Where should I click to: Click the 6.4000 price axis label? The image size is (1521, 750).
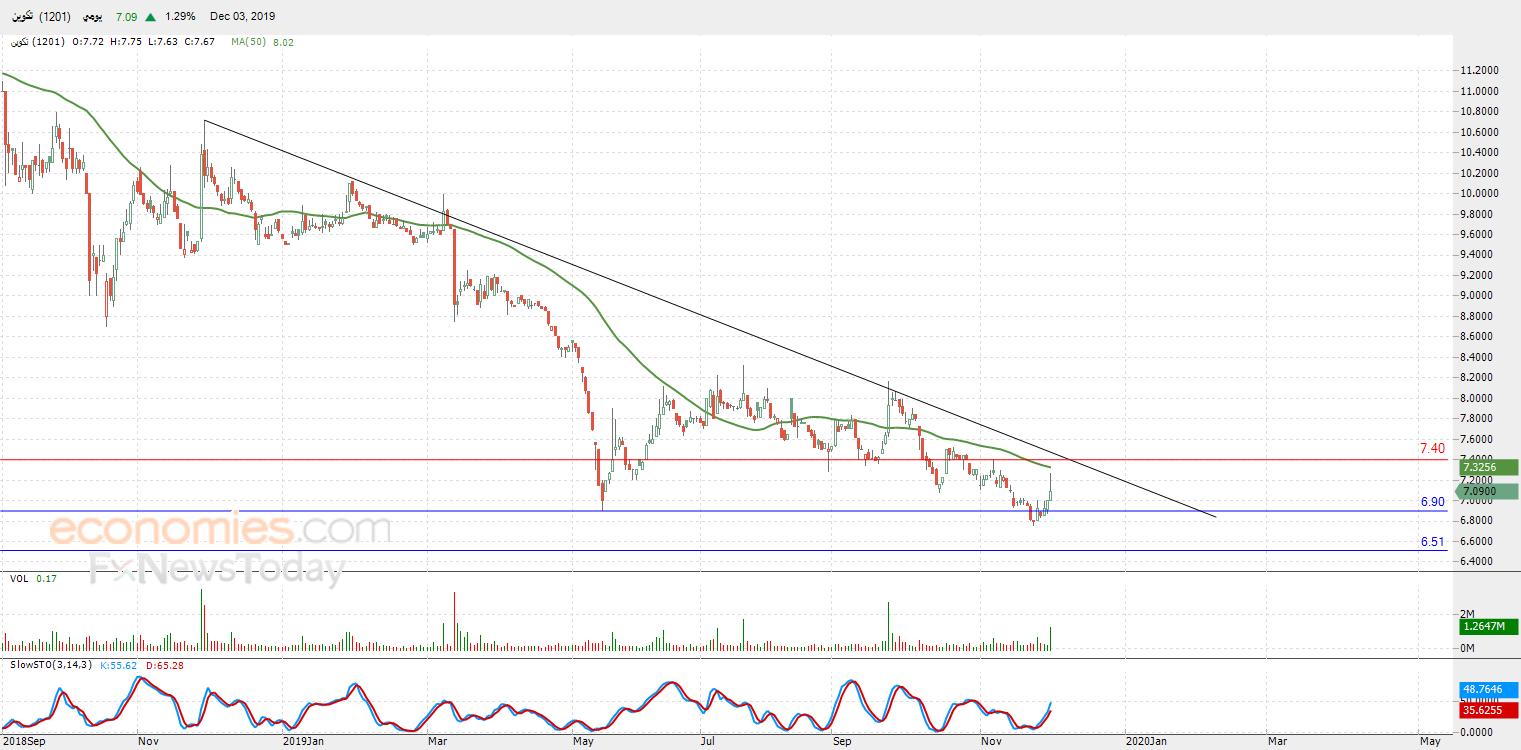point(1478,562)
